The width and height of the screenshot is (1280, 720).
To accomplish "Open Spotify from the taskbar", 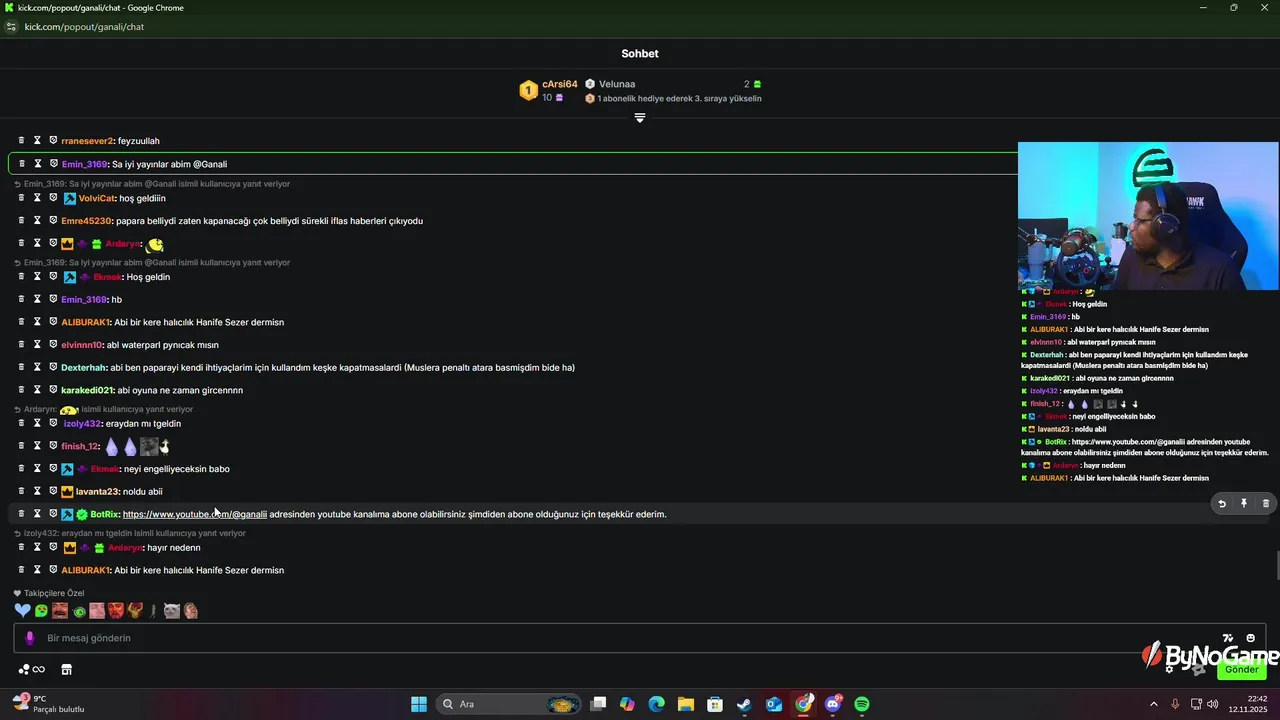I will 862,704.
